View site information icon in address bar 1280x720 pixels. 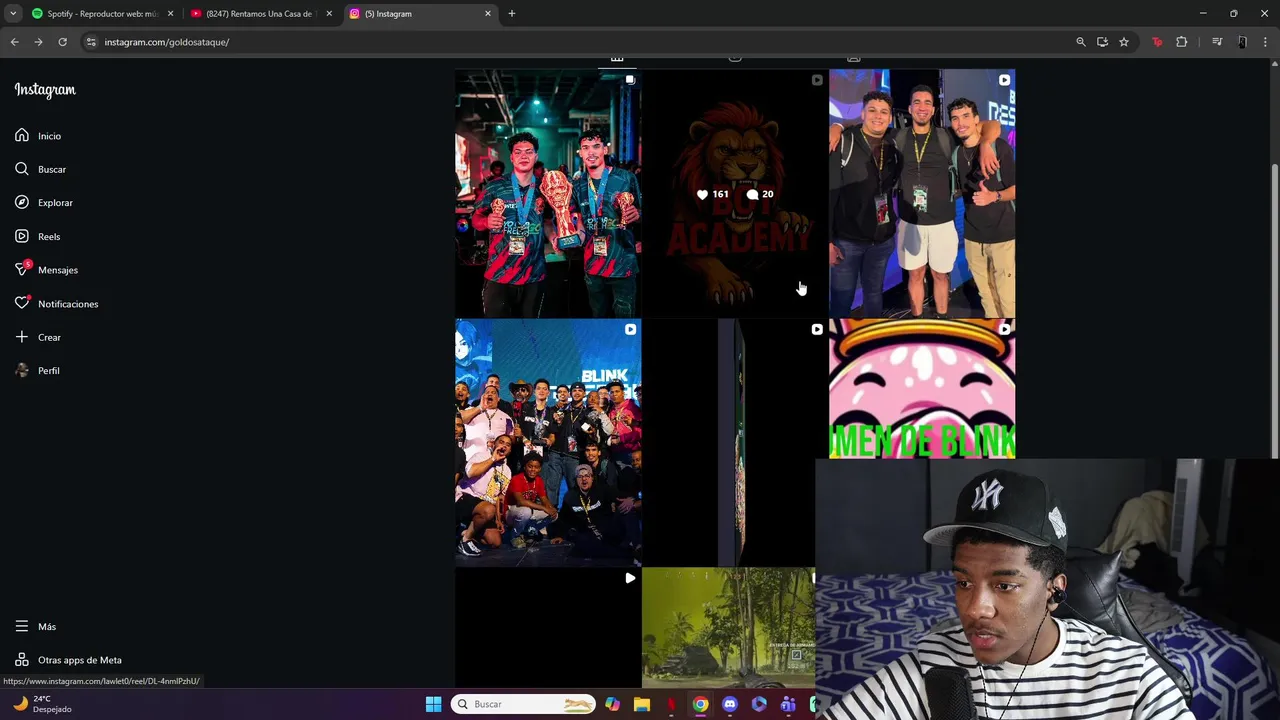click(91, 42)
